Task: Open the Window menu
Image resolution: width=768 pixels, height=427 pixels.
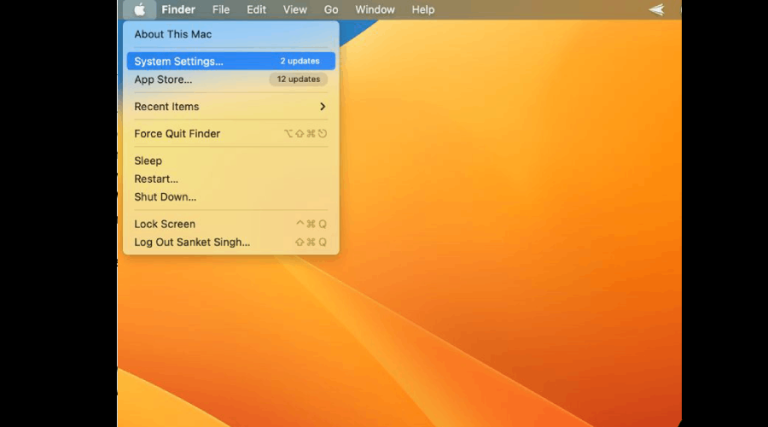Action: (375, 9)
